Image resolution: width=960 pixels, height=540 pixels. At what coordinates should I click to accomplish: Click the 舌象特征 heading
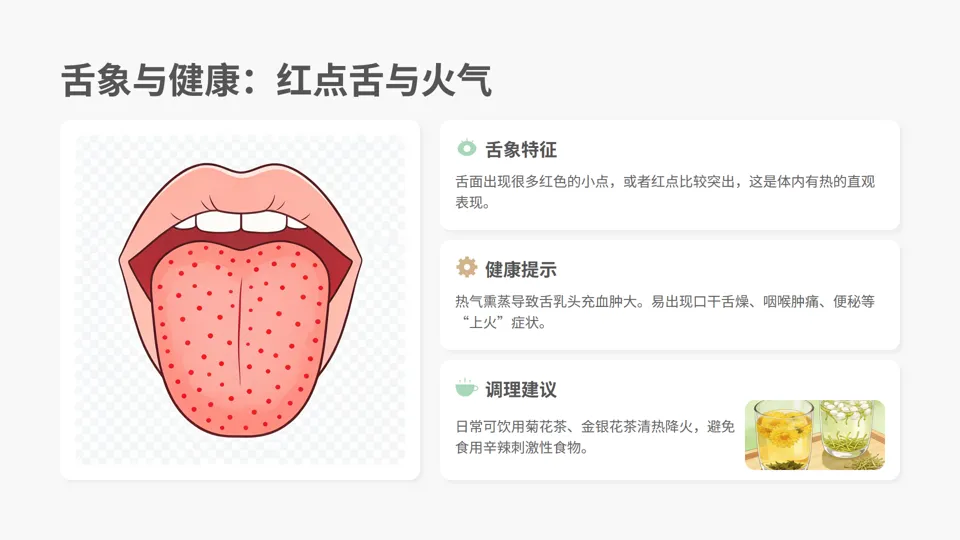pyautogui.click(x=521, y=149)
